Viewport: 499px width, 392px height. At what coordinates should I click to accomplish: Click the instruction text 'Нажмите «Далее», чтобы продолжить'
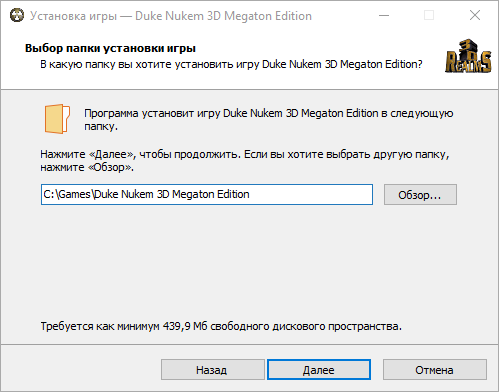[140, 154]
